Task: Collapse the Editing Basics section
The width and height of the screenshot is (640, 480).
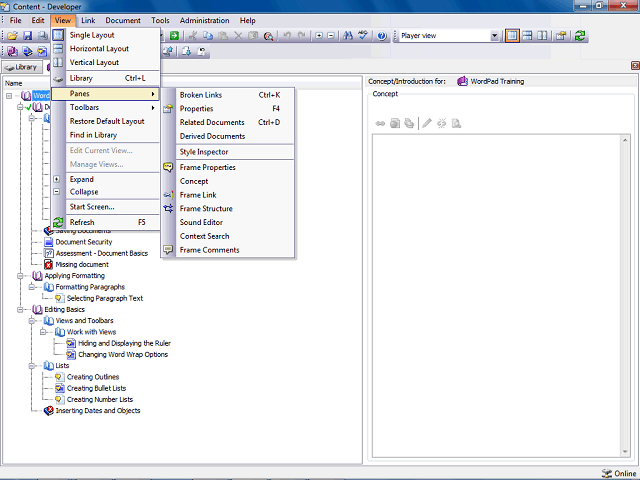Action: point(20,310)
